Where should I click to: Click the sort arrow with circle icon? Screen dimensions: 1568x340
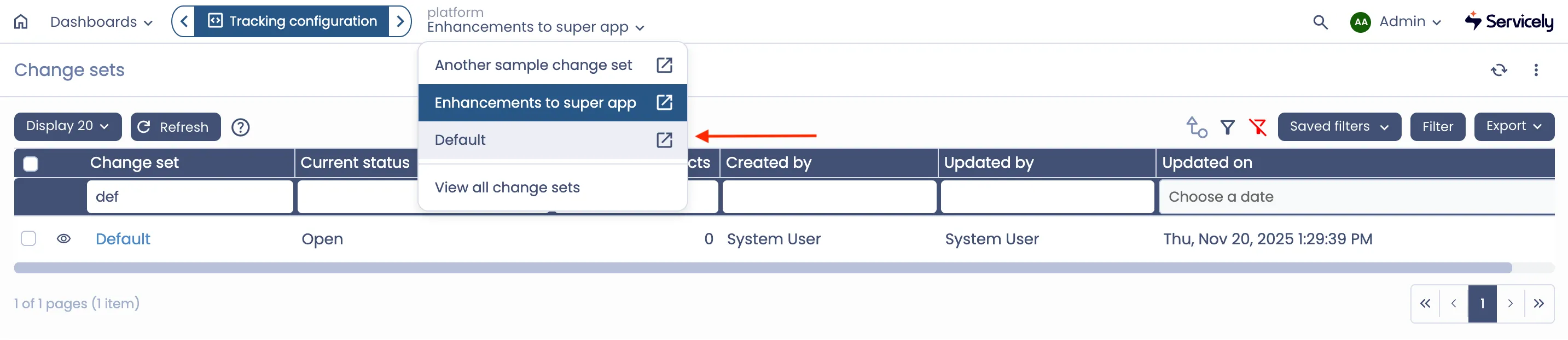(1196, 127)
